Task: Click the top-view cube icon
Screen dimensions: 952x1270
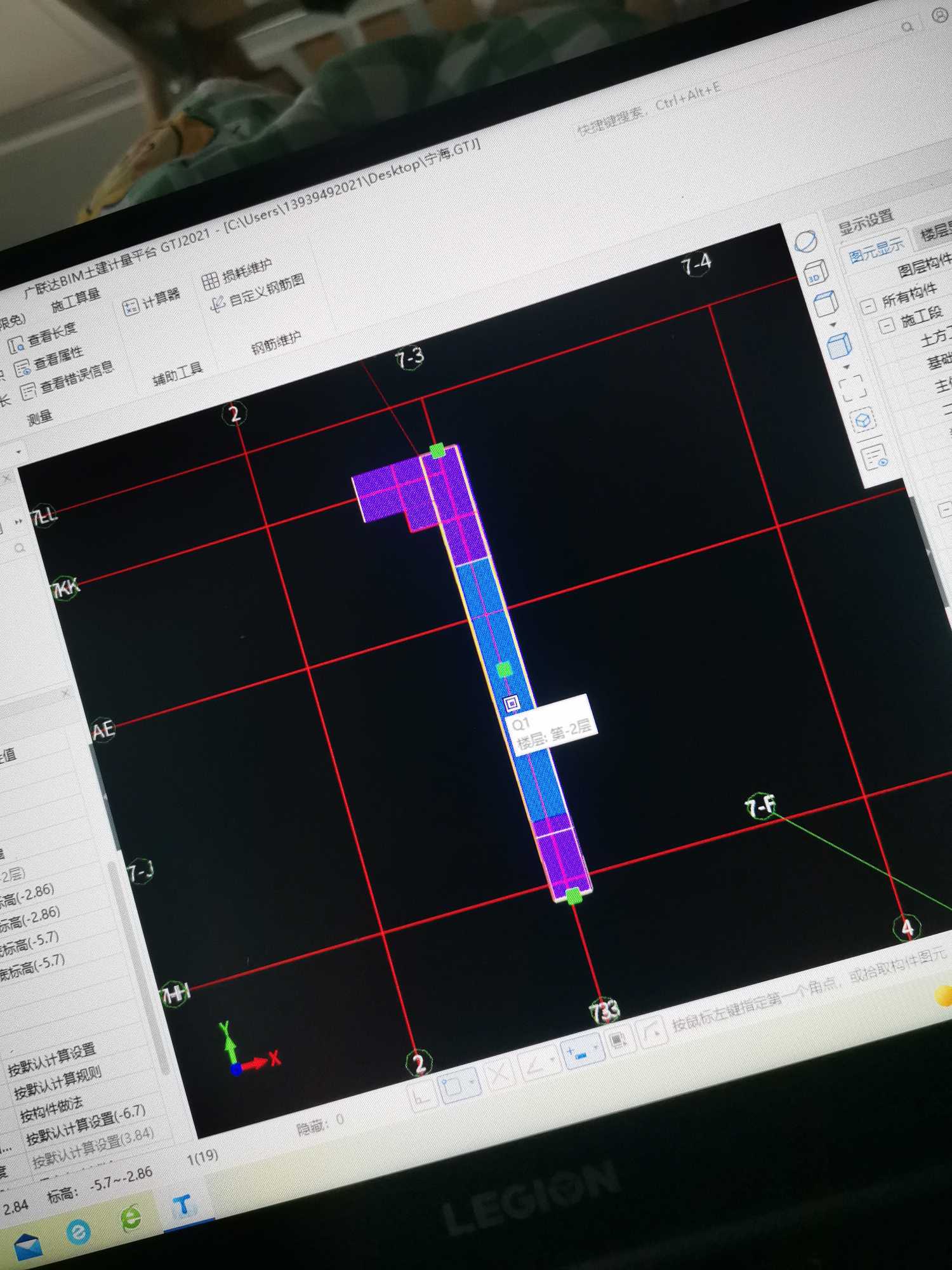Action: pyautogui.click(x=825, y=304)
